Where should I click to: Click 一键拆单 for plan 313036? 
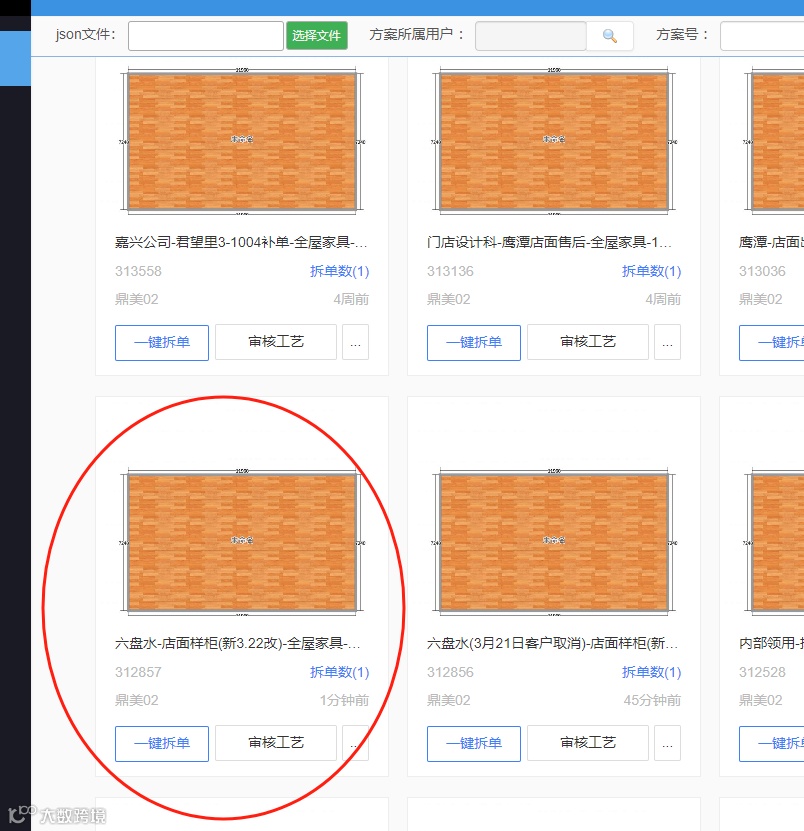click(772, 342)
